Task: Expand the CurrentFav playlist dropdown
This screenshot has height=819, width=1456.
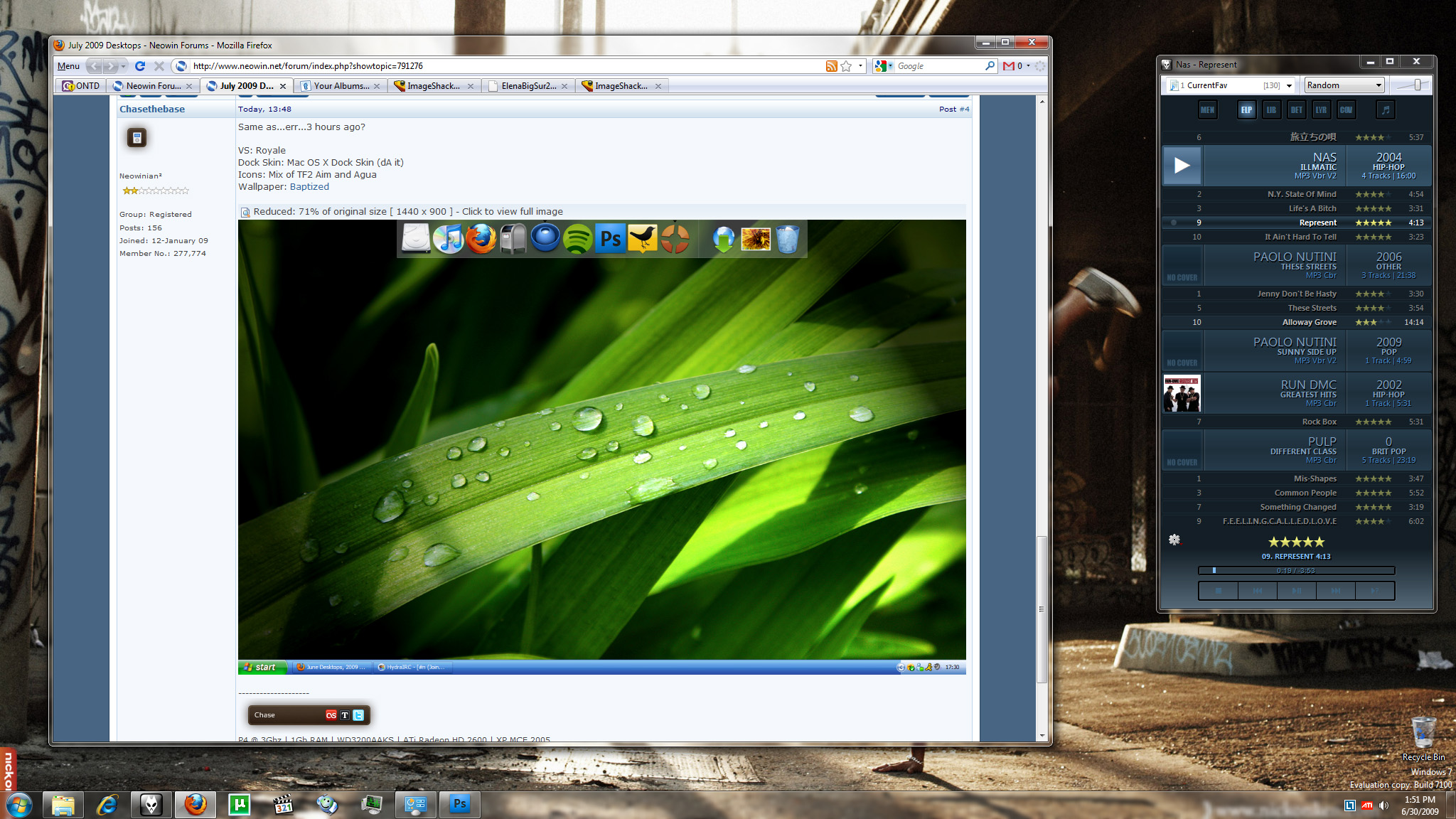Action: click(x=1289, y=85)
